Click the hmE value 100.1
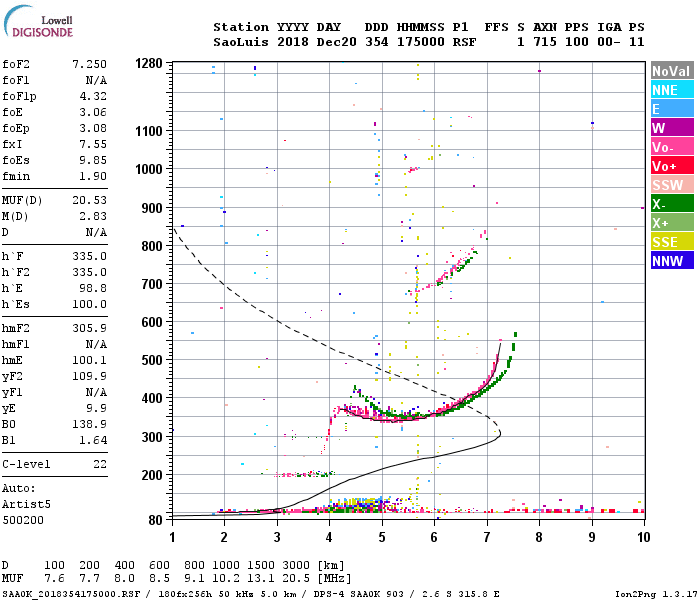This screenshot has width=700, height=600. coord(89,360)
